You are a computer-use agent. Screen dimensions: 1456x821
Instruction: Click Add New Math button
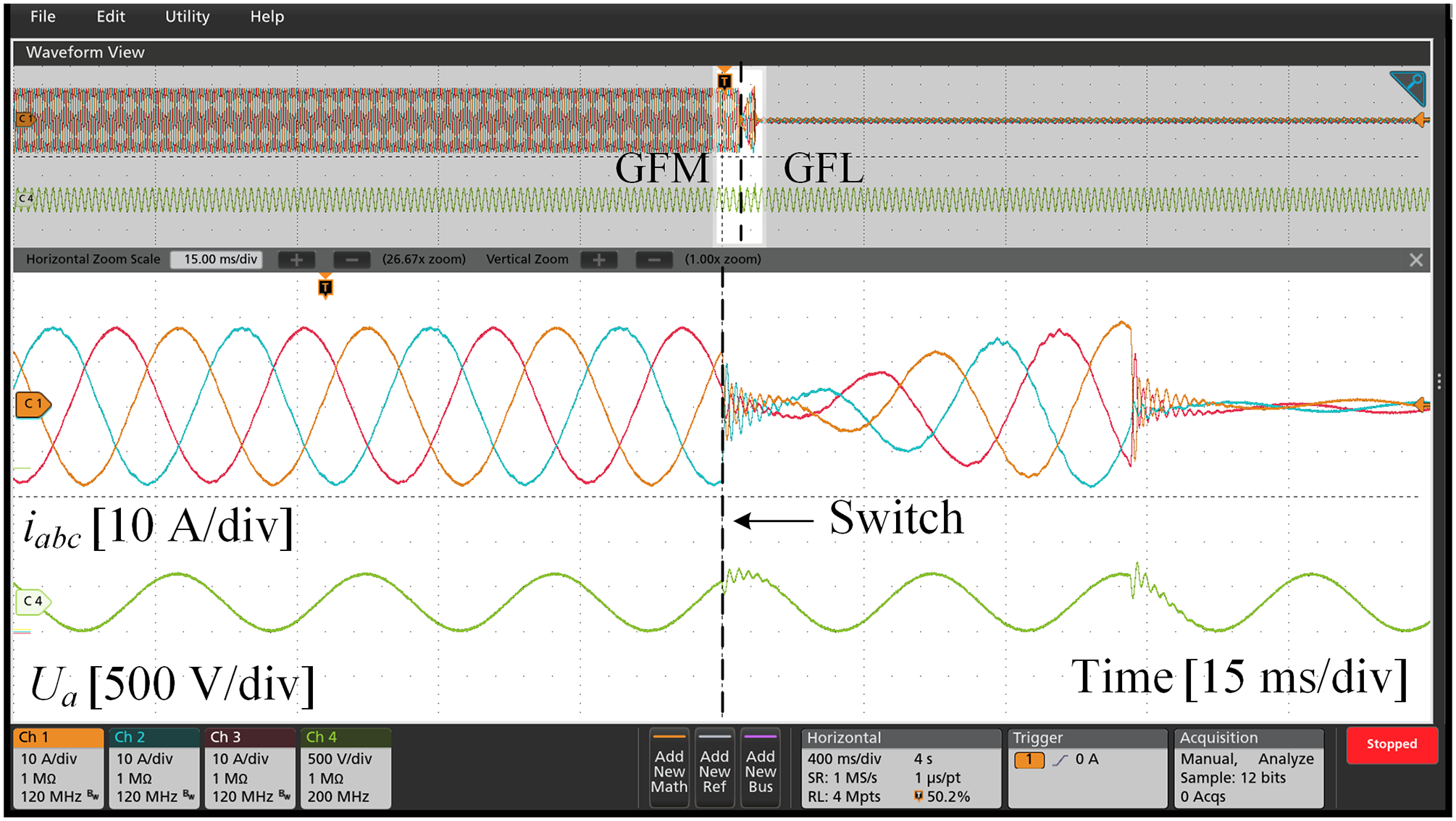click(669, 767)
